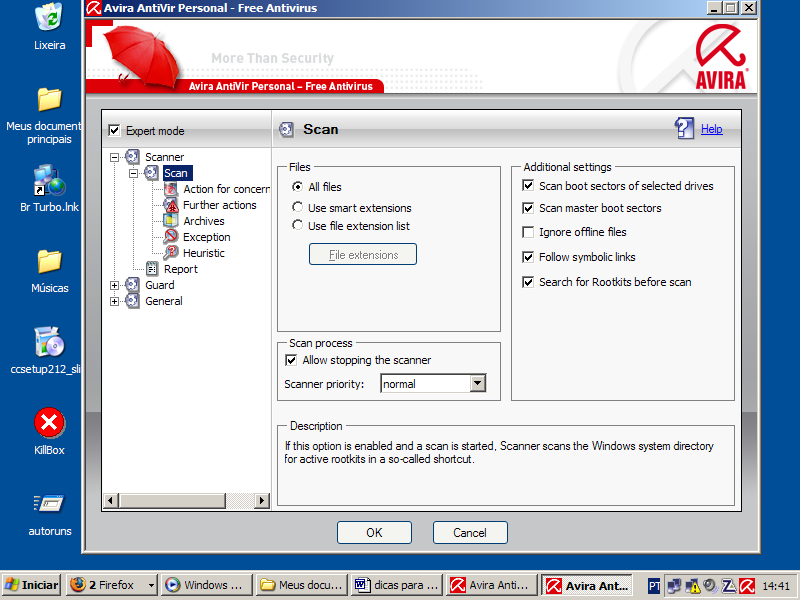Click the Scan node gear icon

coord(151,173)
